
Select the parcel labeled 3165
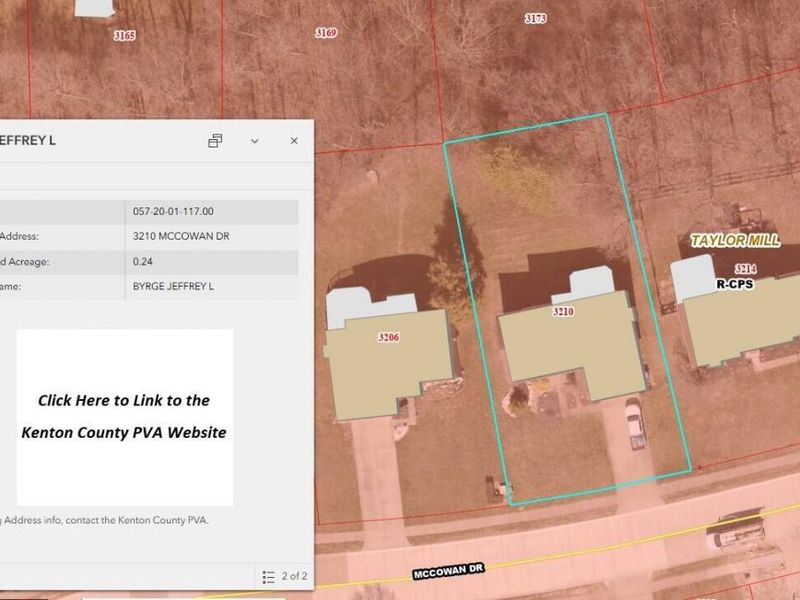pyautogui.click(x=125, y=35)
